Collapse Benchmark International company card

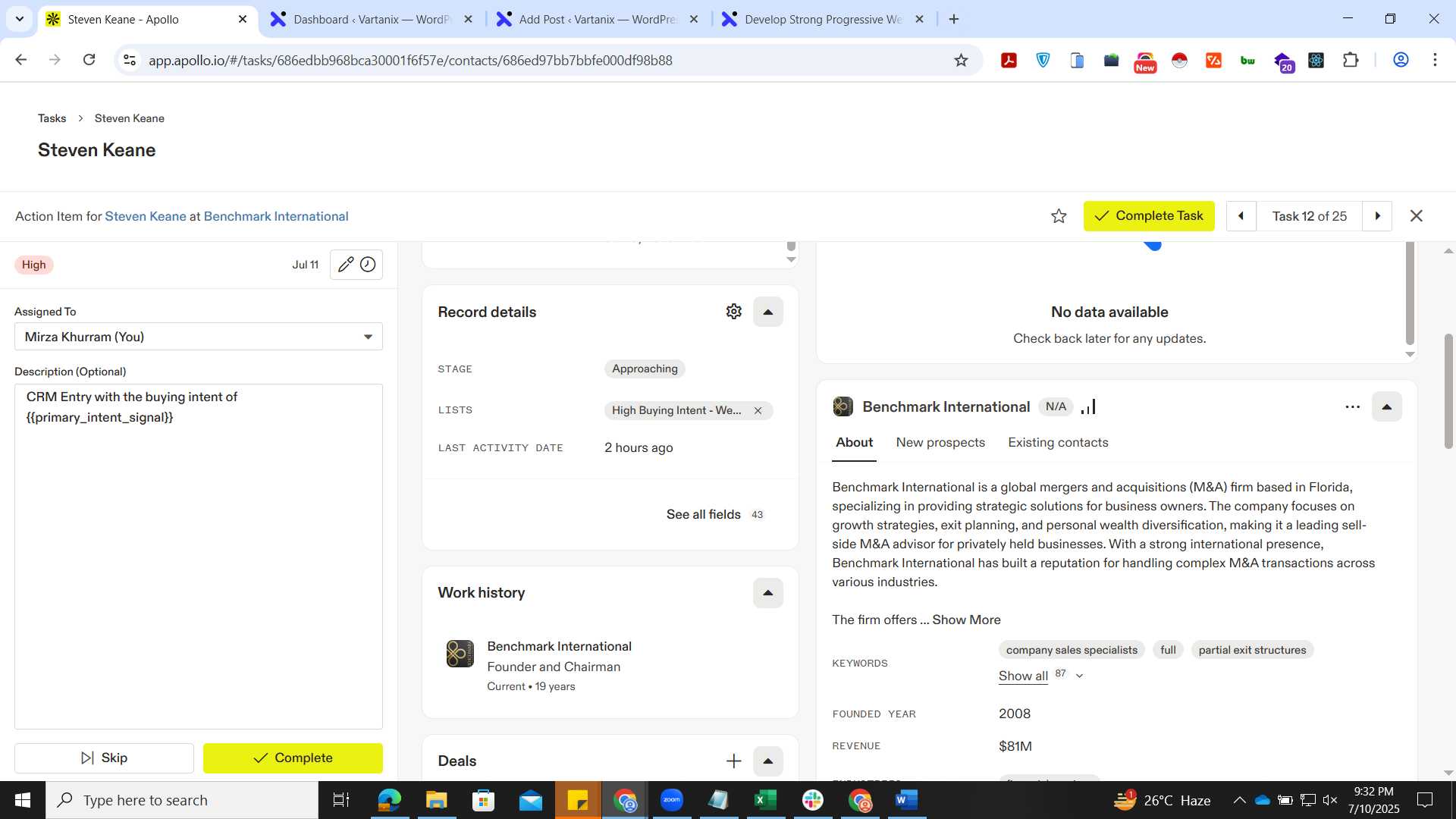tap(1386, 407)
